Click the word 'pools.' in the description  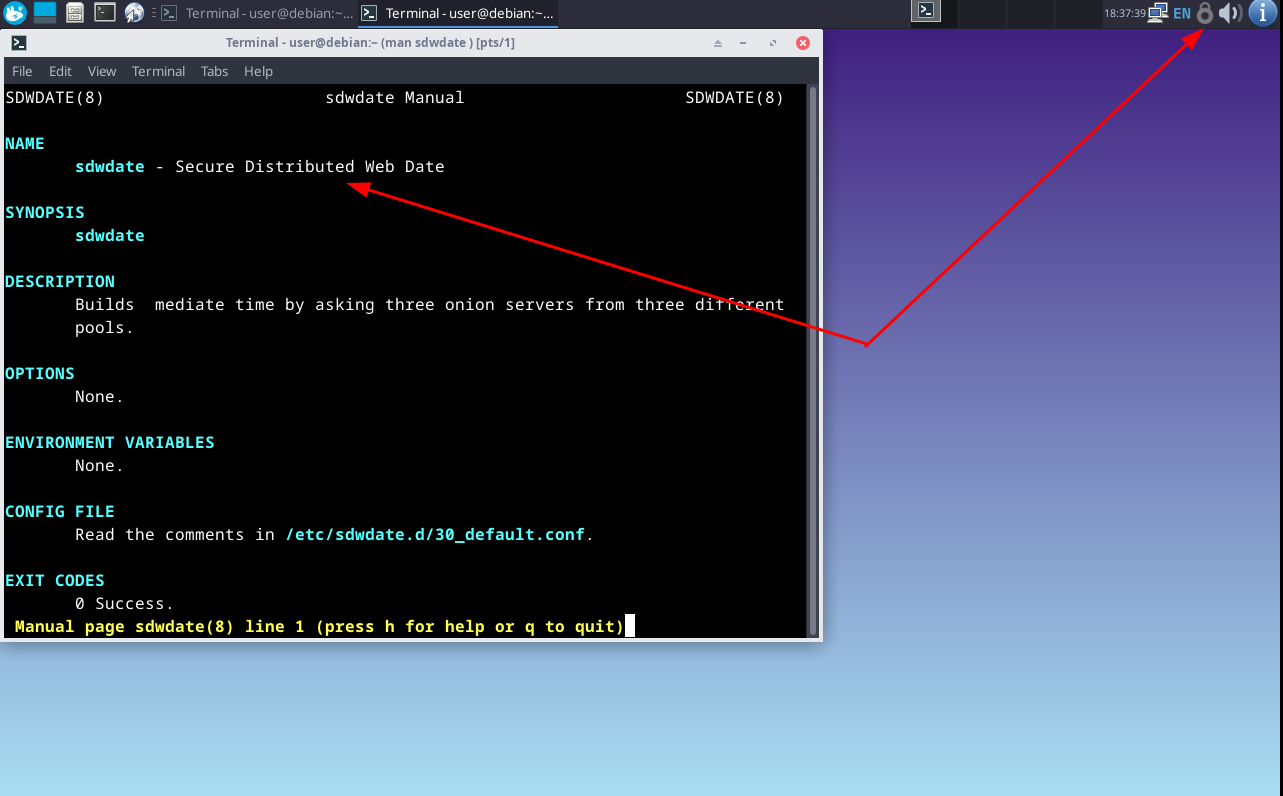click(104, 328)
